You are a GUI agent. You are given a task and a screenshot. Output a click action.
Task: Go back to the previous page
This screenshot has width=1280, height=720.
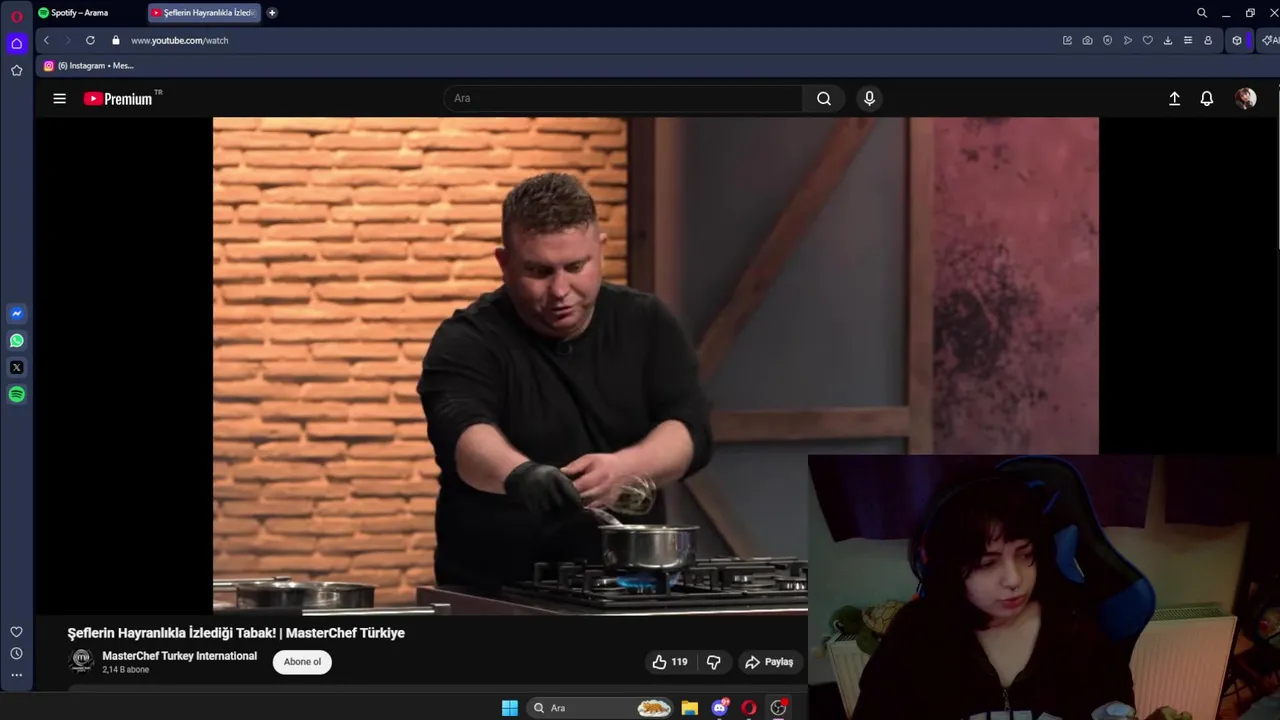(46, 40)
